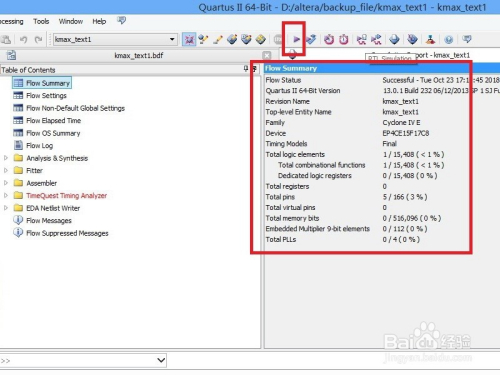Viewport: 500px width, 375px height.
Task: Open the bottom command combo box arrow
Action: (161, 360)
